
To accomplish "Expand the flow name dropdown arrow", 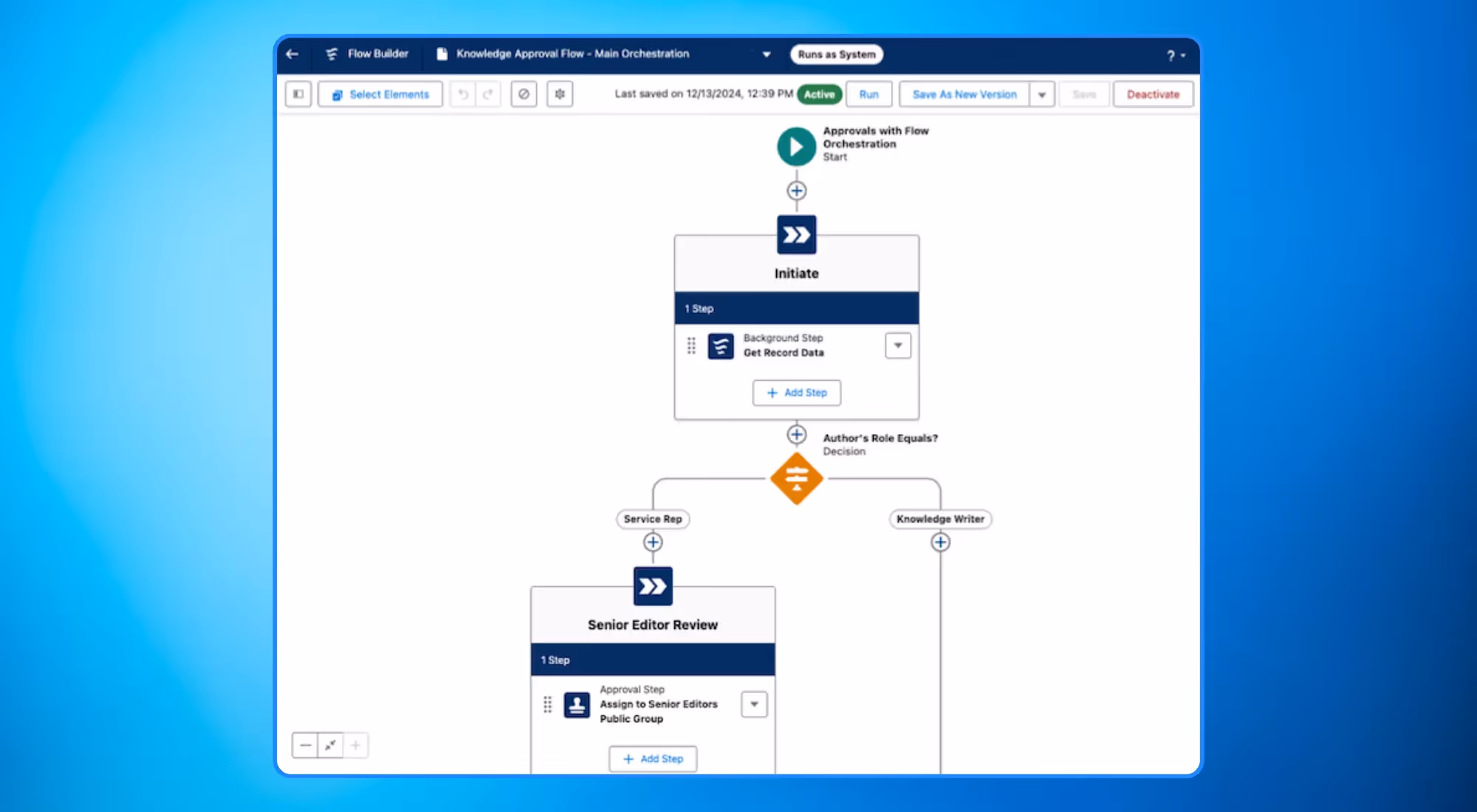I will coord(766,55).
